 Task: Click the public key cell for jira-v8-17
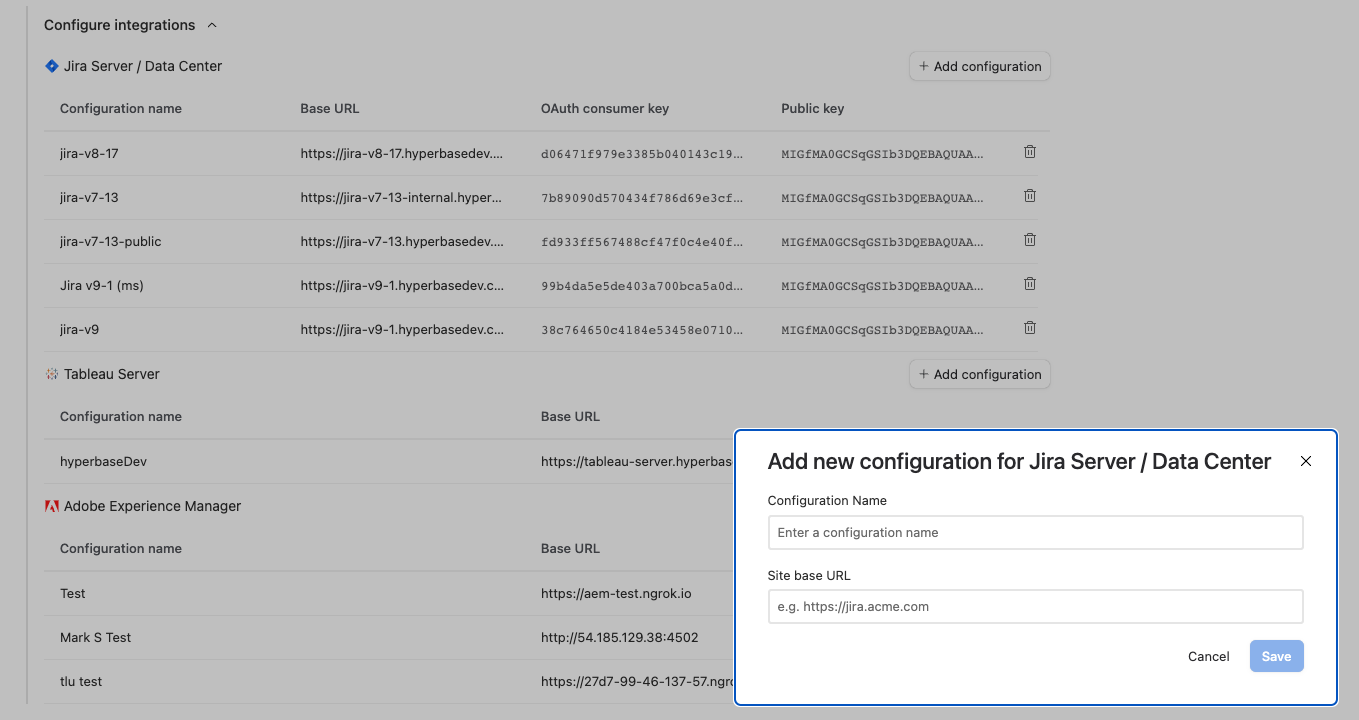[883, 154]
